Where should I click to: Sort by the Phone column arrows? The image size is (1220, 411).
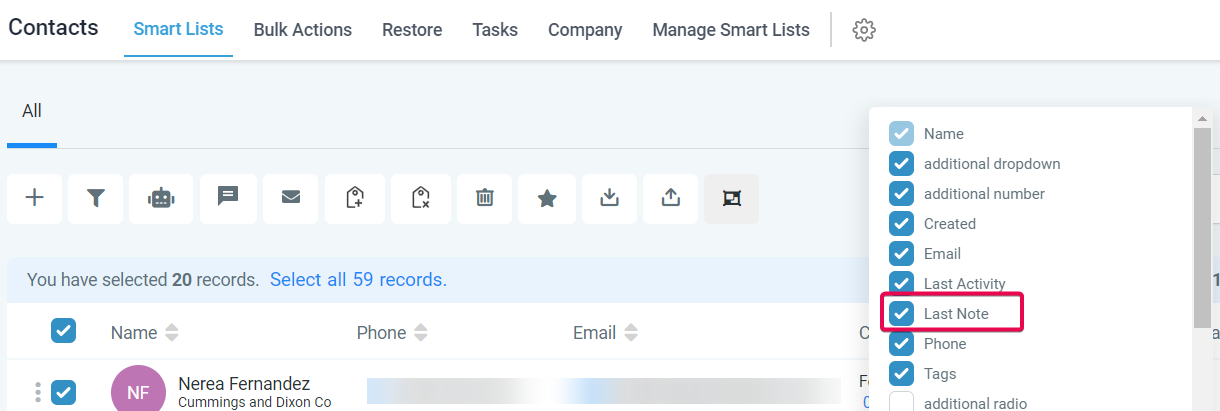coord(420,332)
